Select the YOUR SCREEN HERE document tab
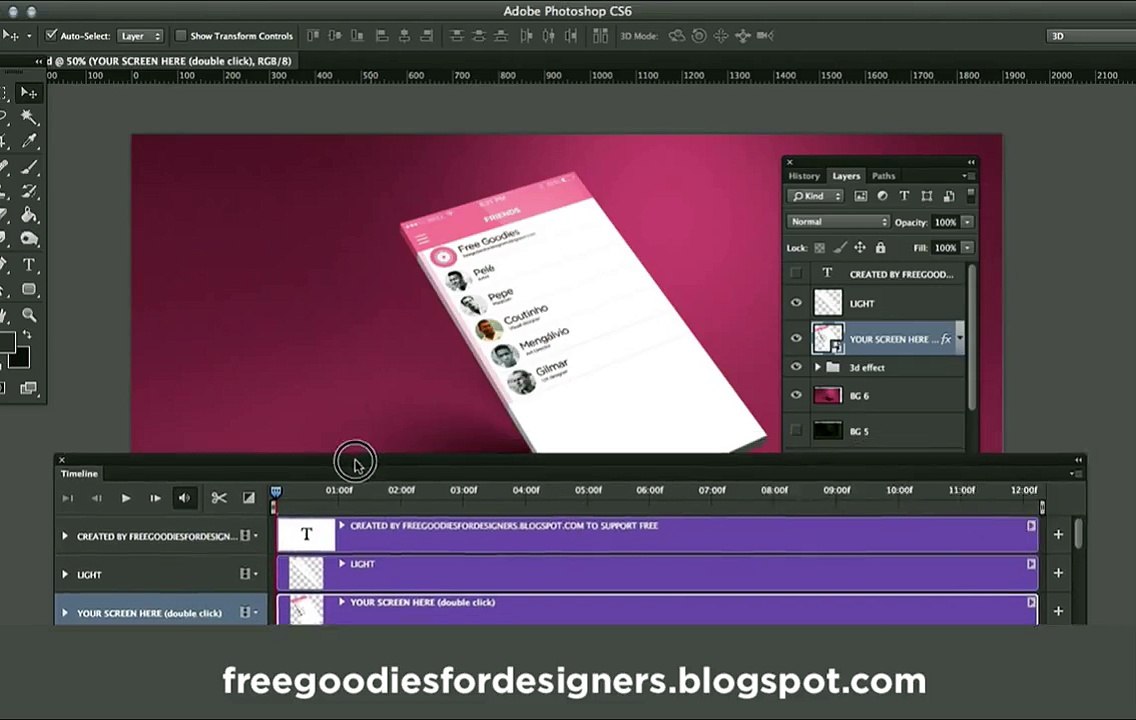The height and width of the screenshot is (720, 1136). 170,62
